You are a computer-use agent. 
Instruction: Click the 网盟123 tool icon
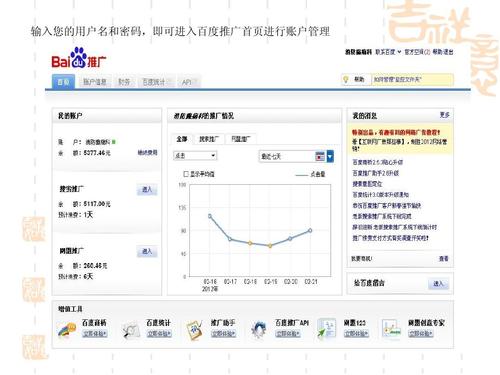click(326, 329)
